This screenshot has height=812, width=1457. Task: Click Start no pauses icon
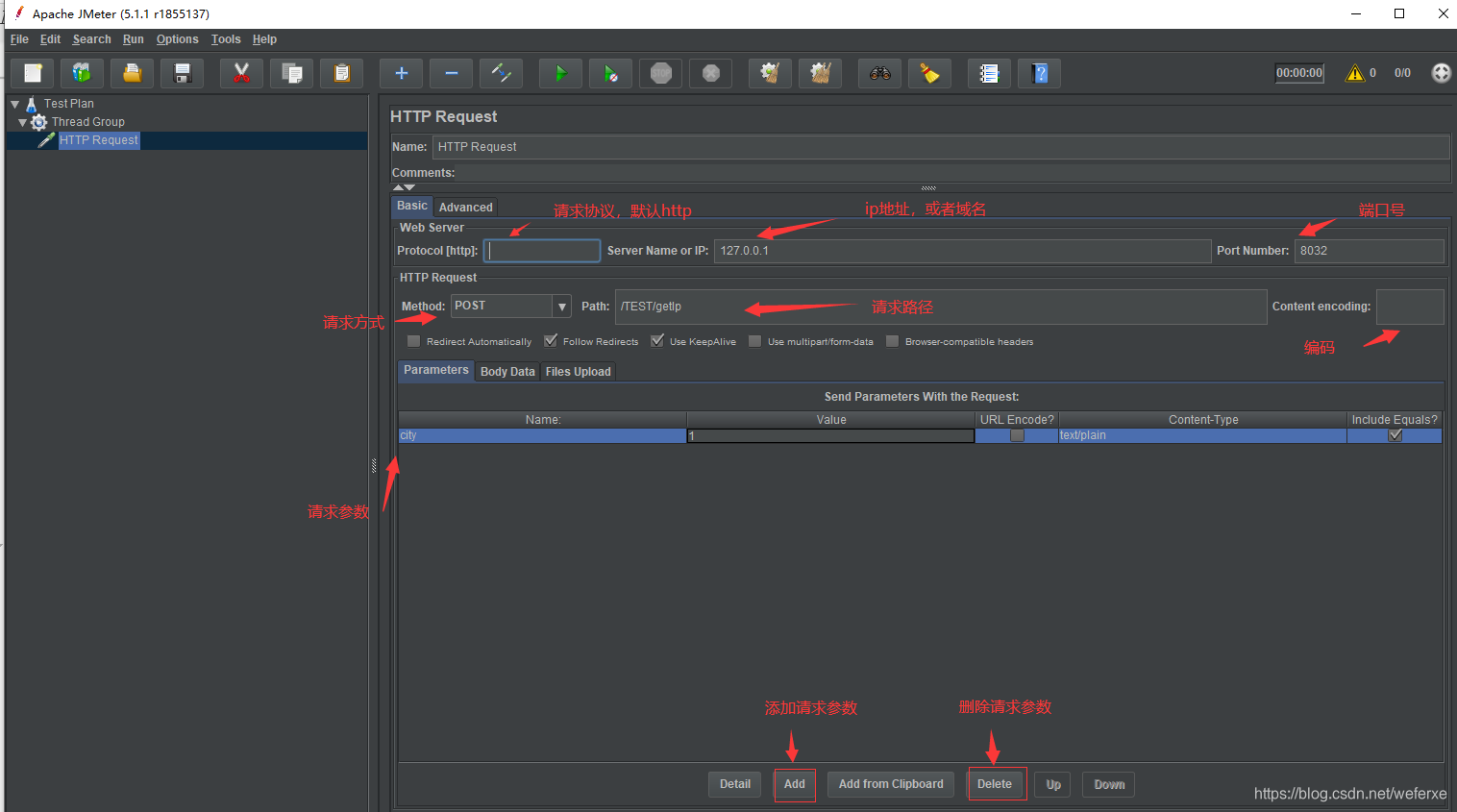[x=610, y=73]
